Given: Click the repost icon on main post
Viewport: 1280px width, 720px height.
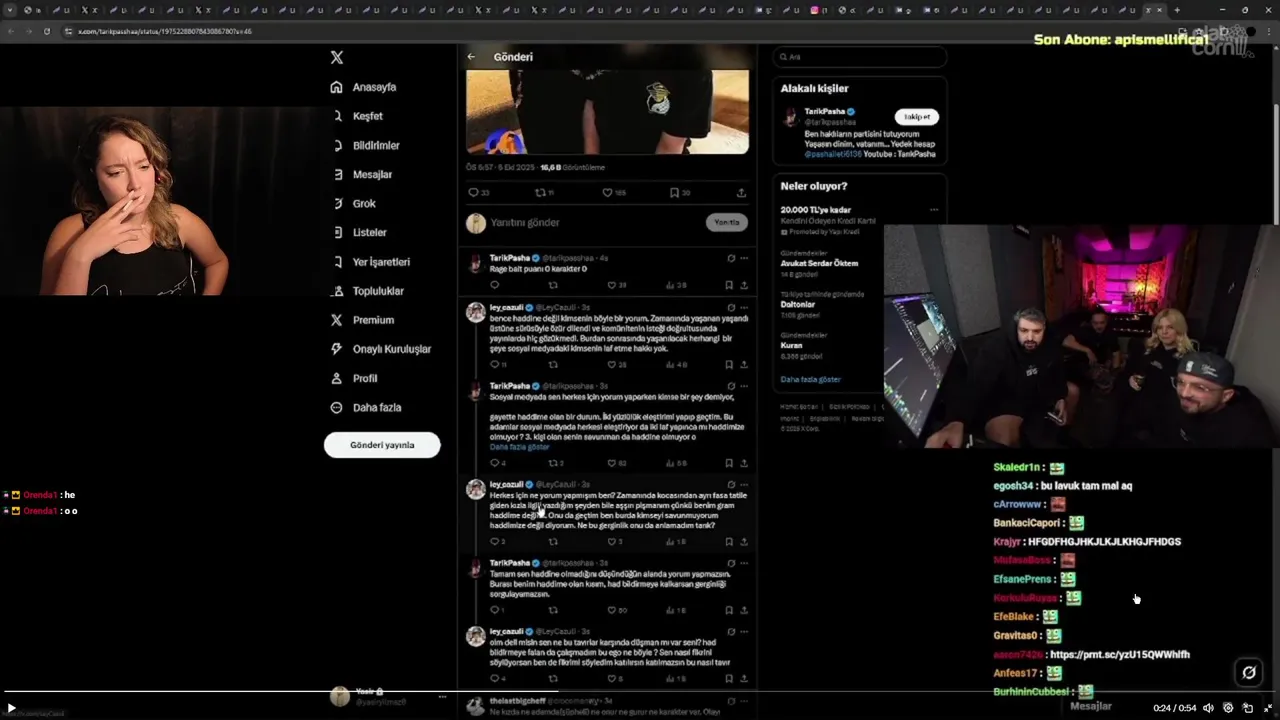Looking at the screenshot, I should pyautogui.click(x=541, y=193).
